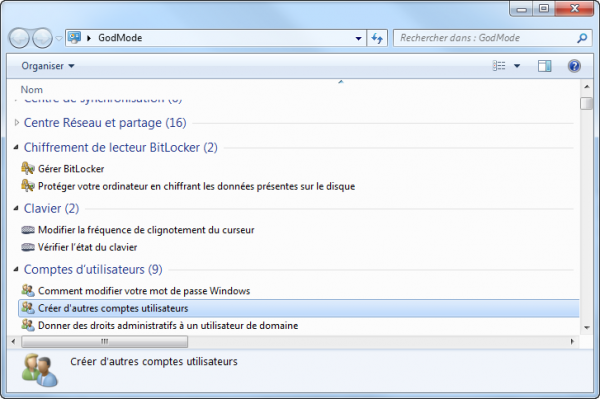
Task: Select Gérer BitLocker item
Action: pos(71,169)
